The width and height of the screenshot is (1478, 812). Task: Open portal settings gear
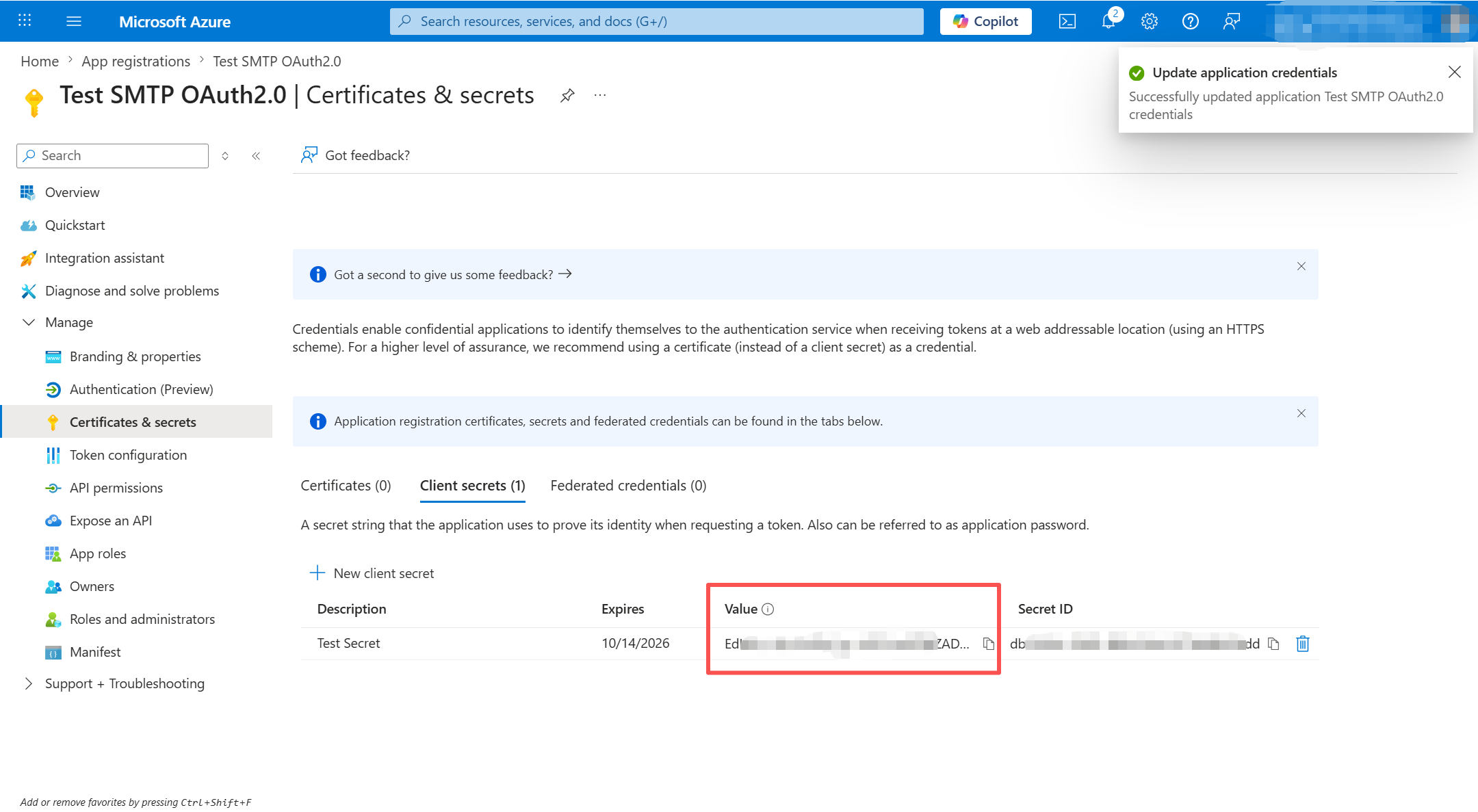(x=1150, y=21)
